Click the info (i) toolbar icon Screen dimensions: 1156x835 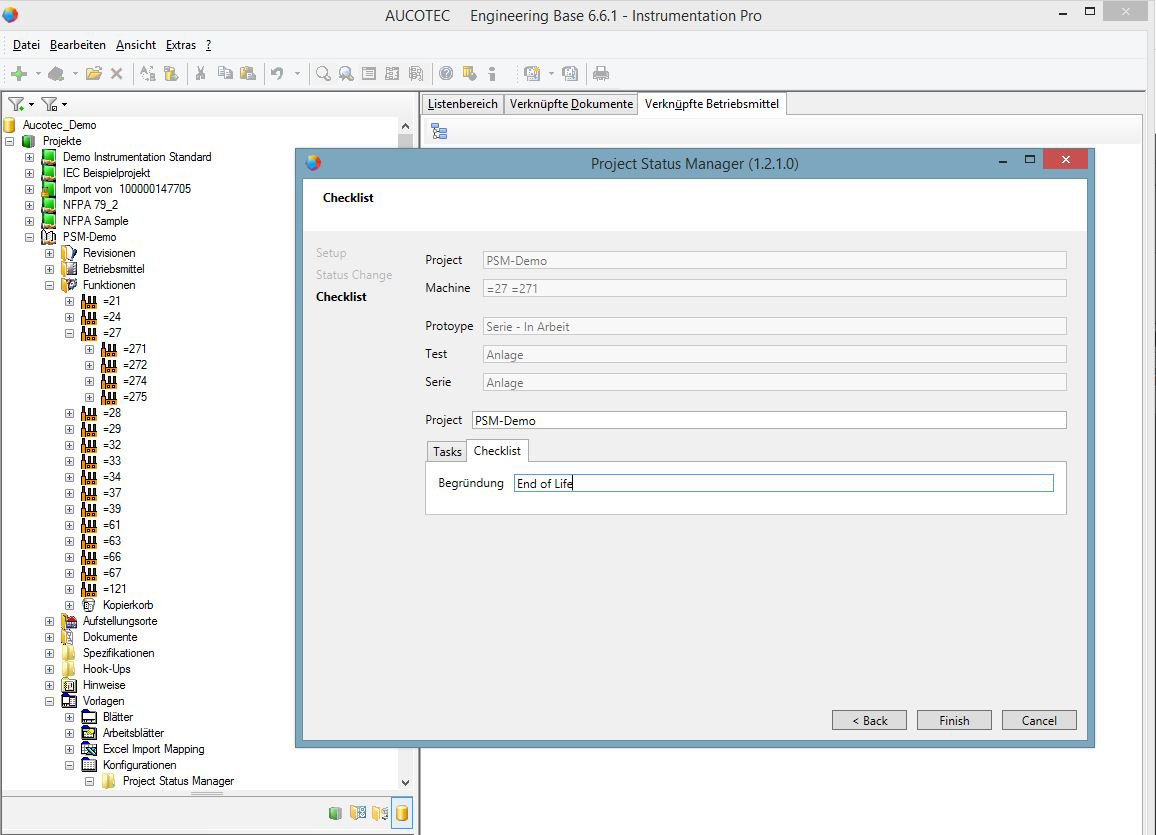(x=490, y=74)
